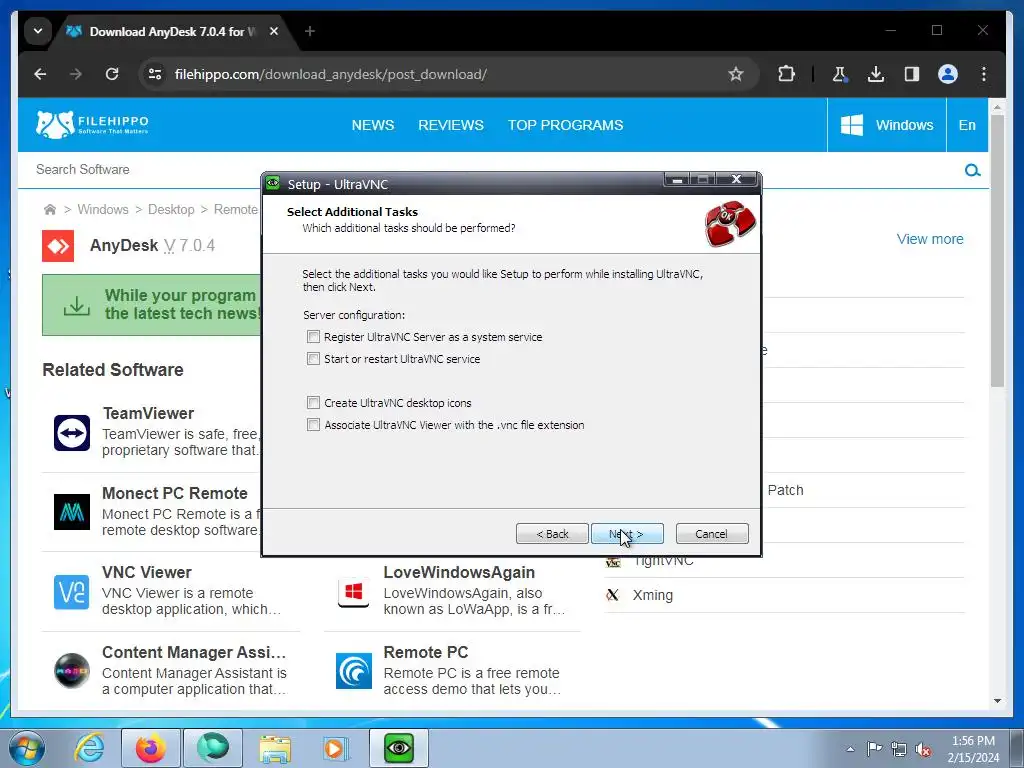Select the UltraVNC eye taskbar icon
The image size is (1024, 768).
399,748
